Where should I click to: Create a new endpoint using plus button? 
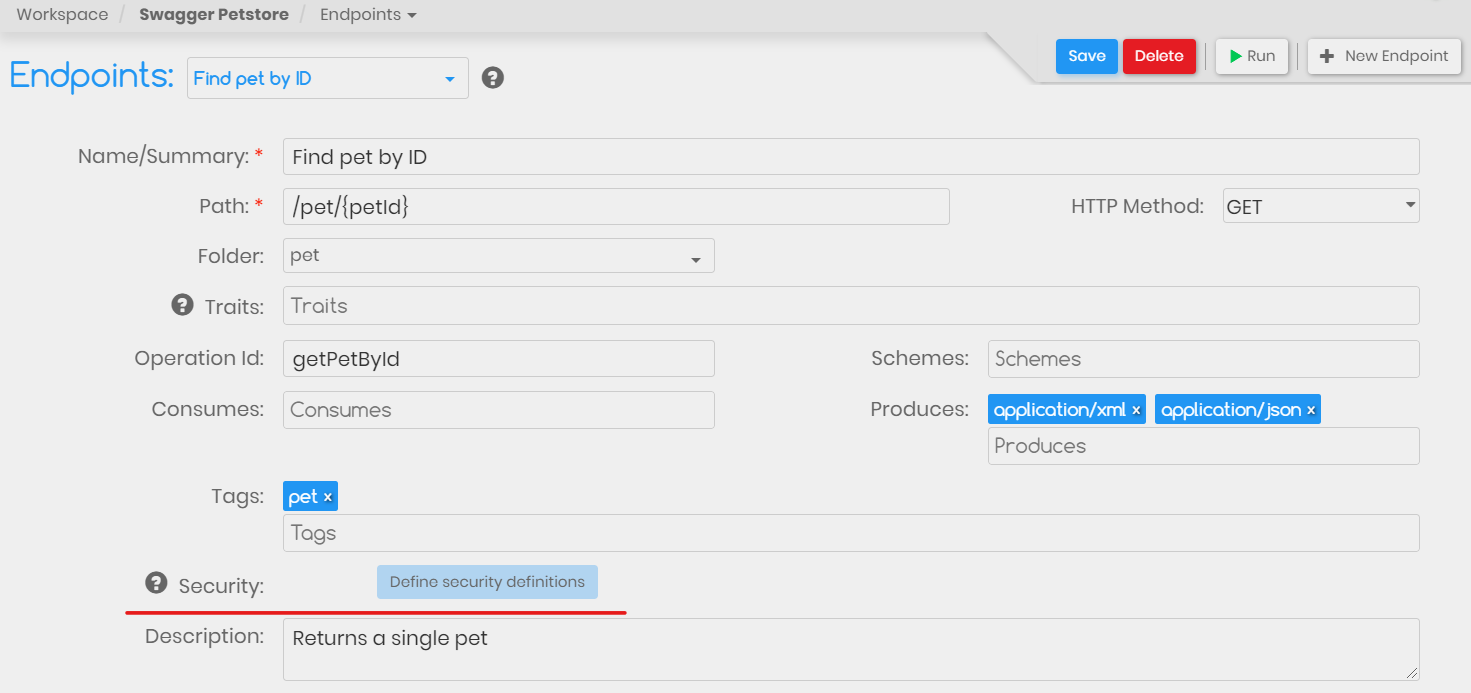[x=1385, y=56]
